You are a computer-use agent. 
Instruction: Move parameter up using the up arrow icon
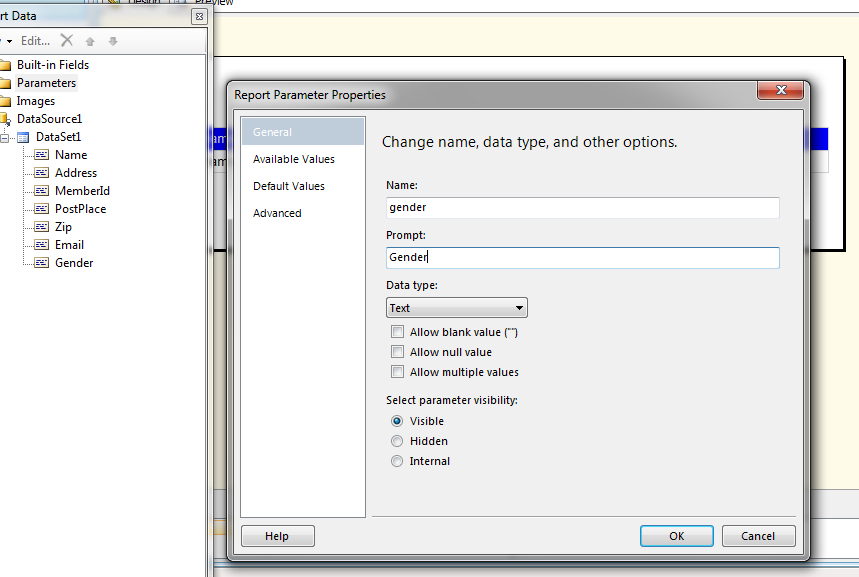tap(89, 41)
